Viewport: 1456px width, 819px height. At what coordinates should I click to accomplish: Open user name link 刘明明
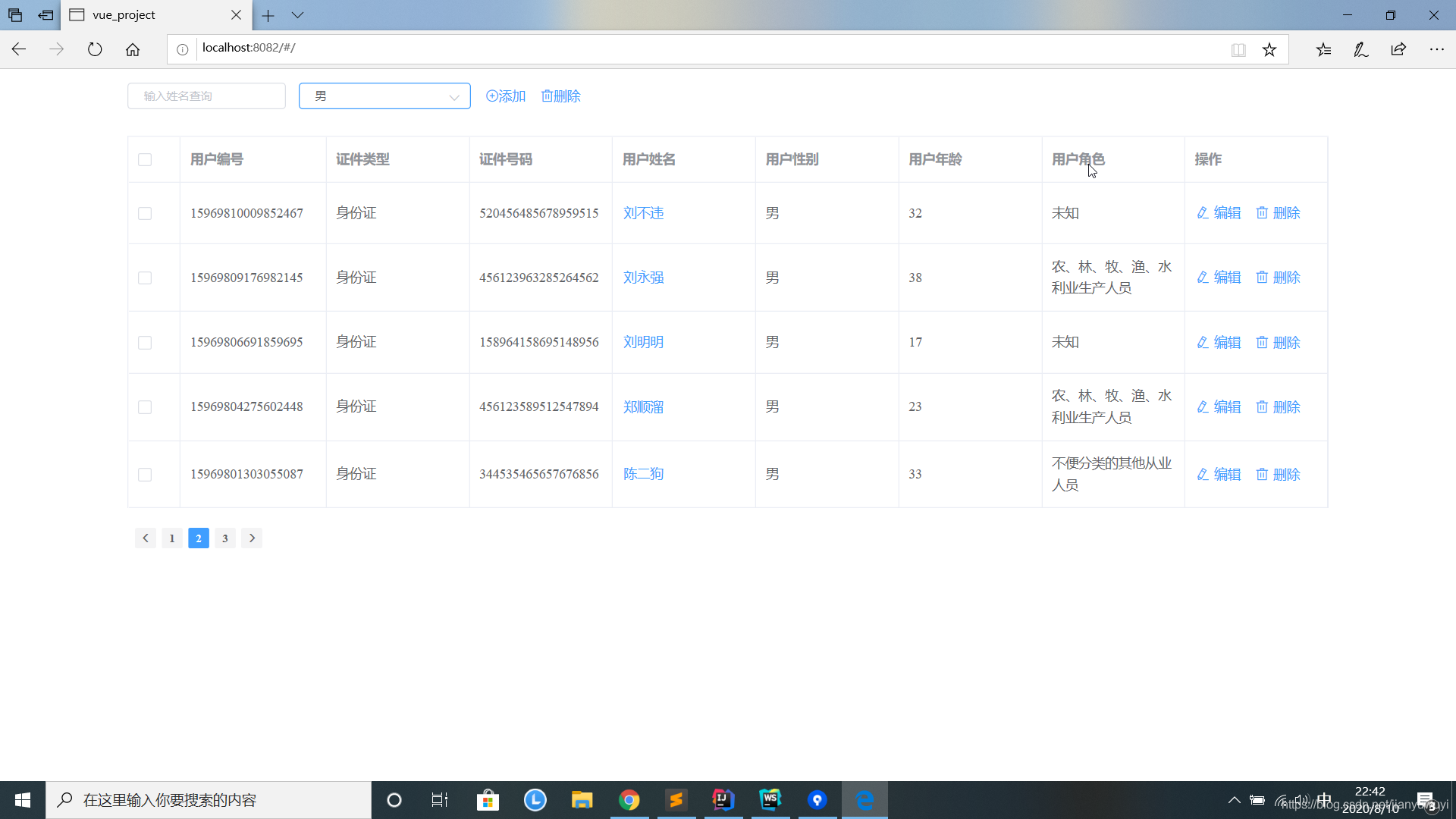643,342
